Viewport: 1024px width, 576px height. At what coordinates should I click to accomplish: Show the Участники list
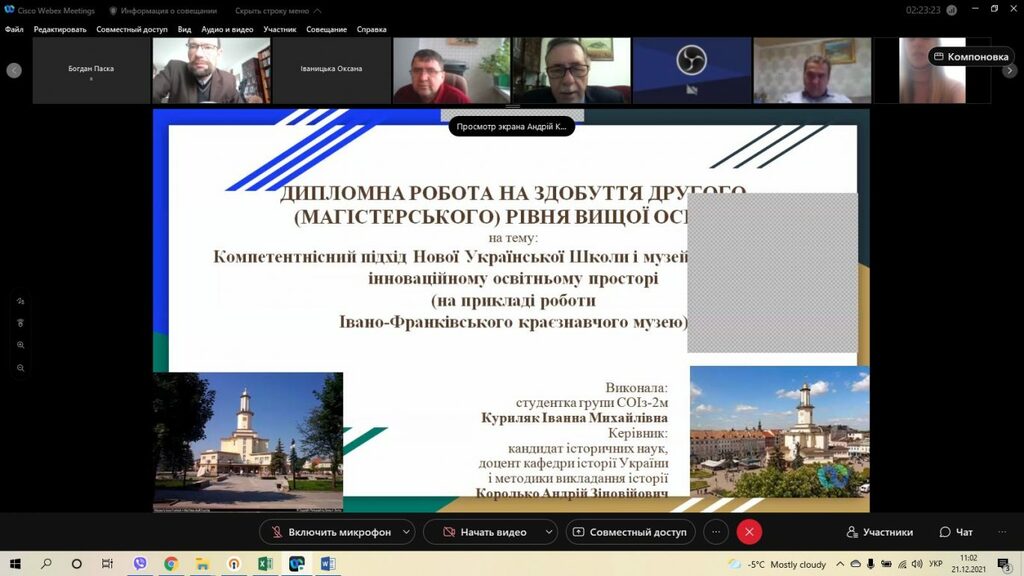coord(880,532)
